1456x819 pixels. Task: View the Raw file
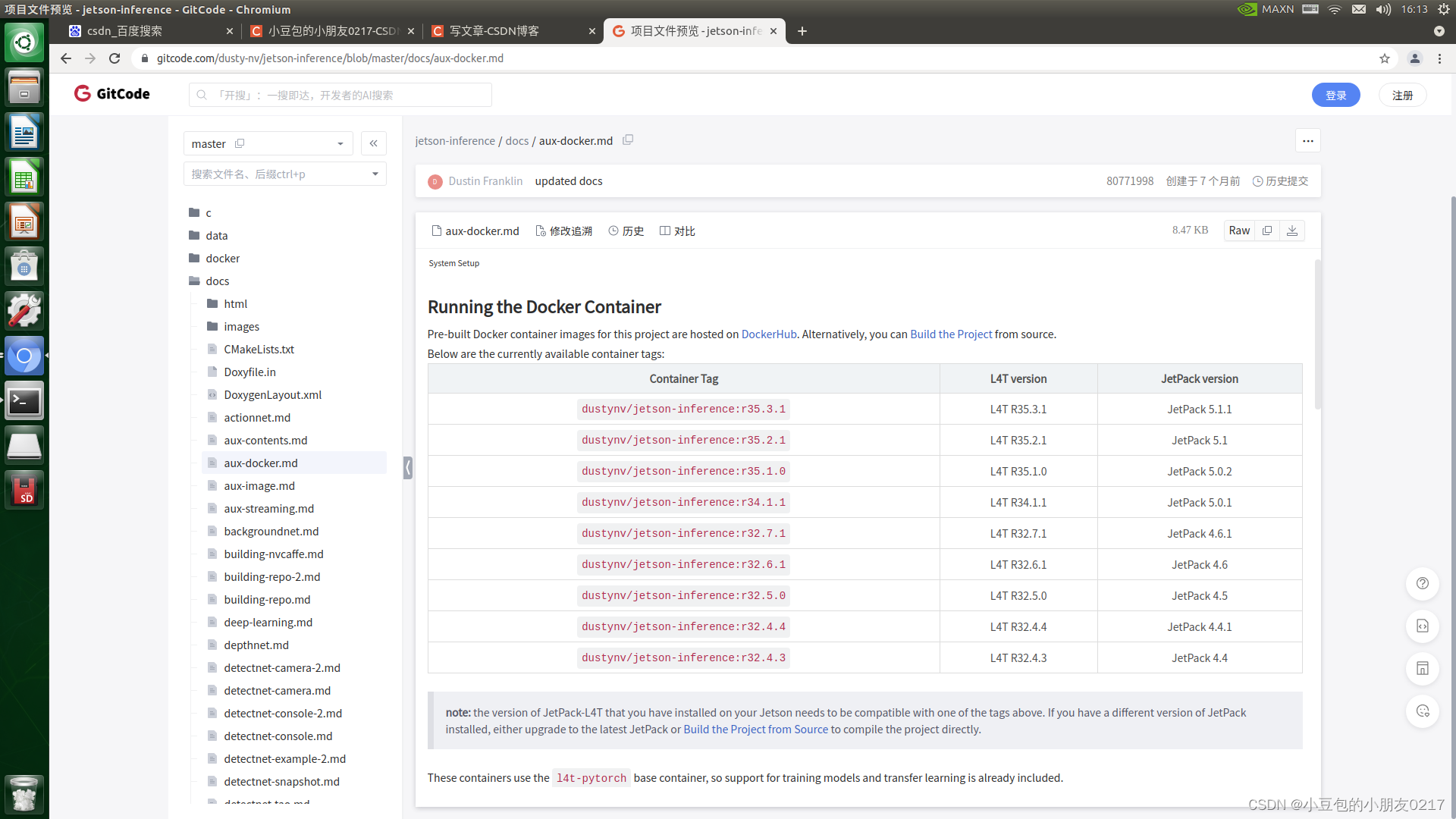1239,231
